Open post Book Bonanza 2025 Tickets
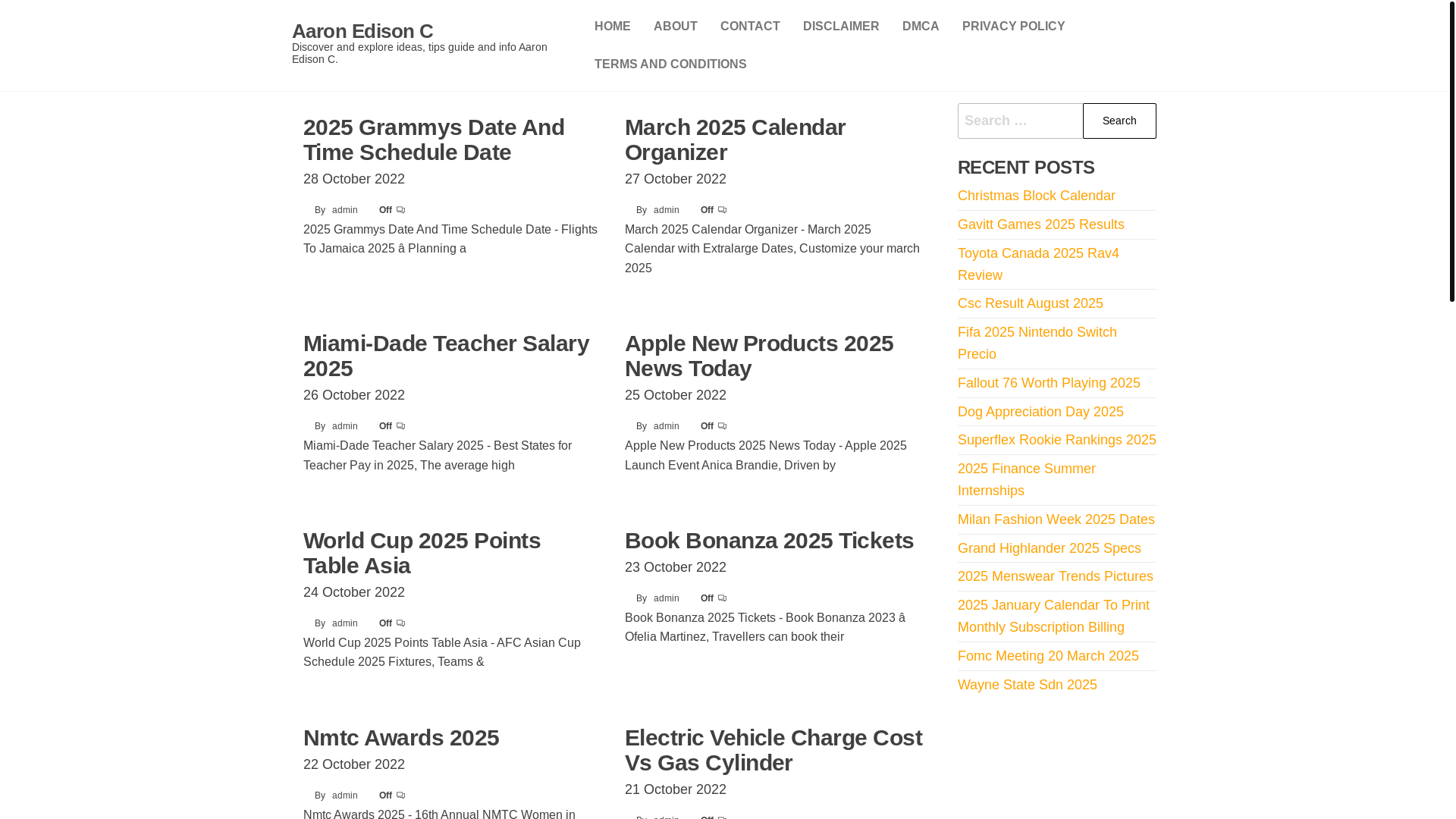Screen dimensions: 1456x819 tap(769, 540)
